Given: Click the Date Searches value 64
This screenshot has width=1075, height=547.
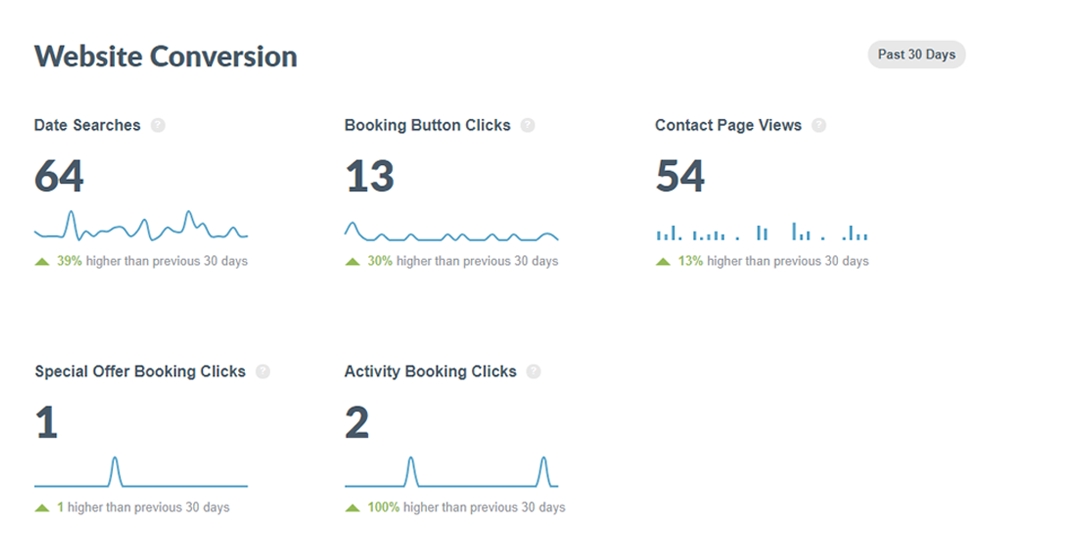Looking at the screenshot, I should pyautogui.click(x=59, y=177).
